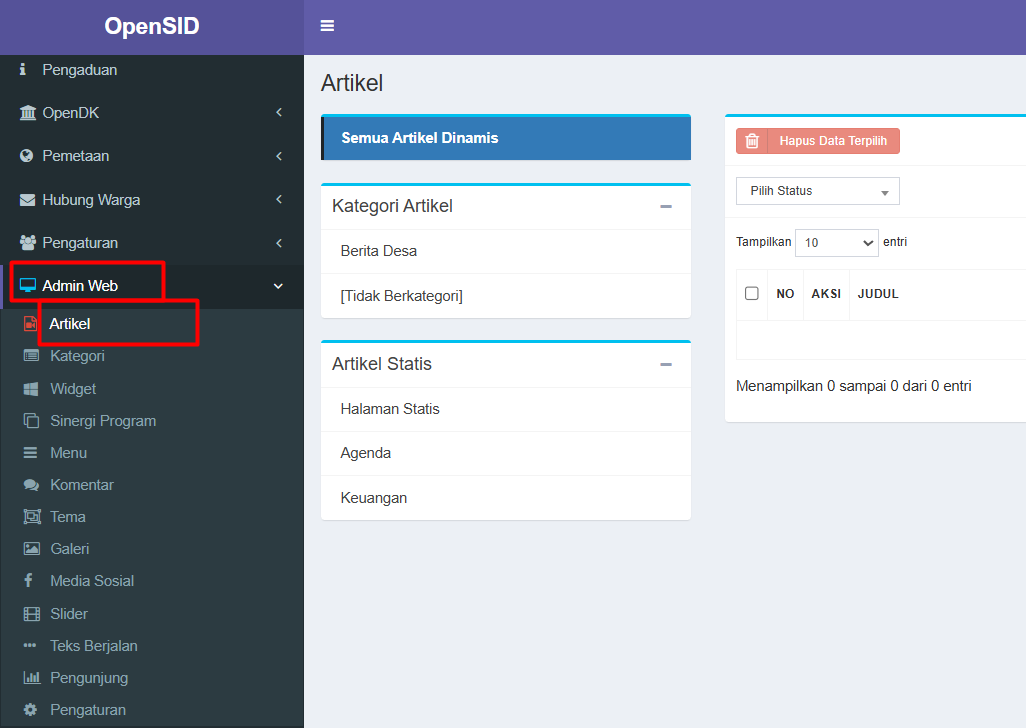Open Komentar submenu item
This screenshot has width=1026, height=728.
[82, 485]
